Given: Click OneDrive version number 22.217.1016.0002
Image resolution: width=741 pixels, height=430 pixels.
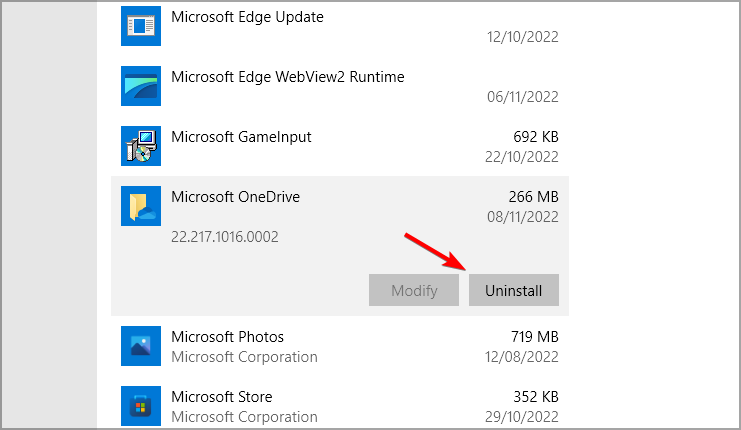Looking at the screenshot, I should pos(224,237).
